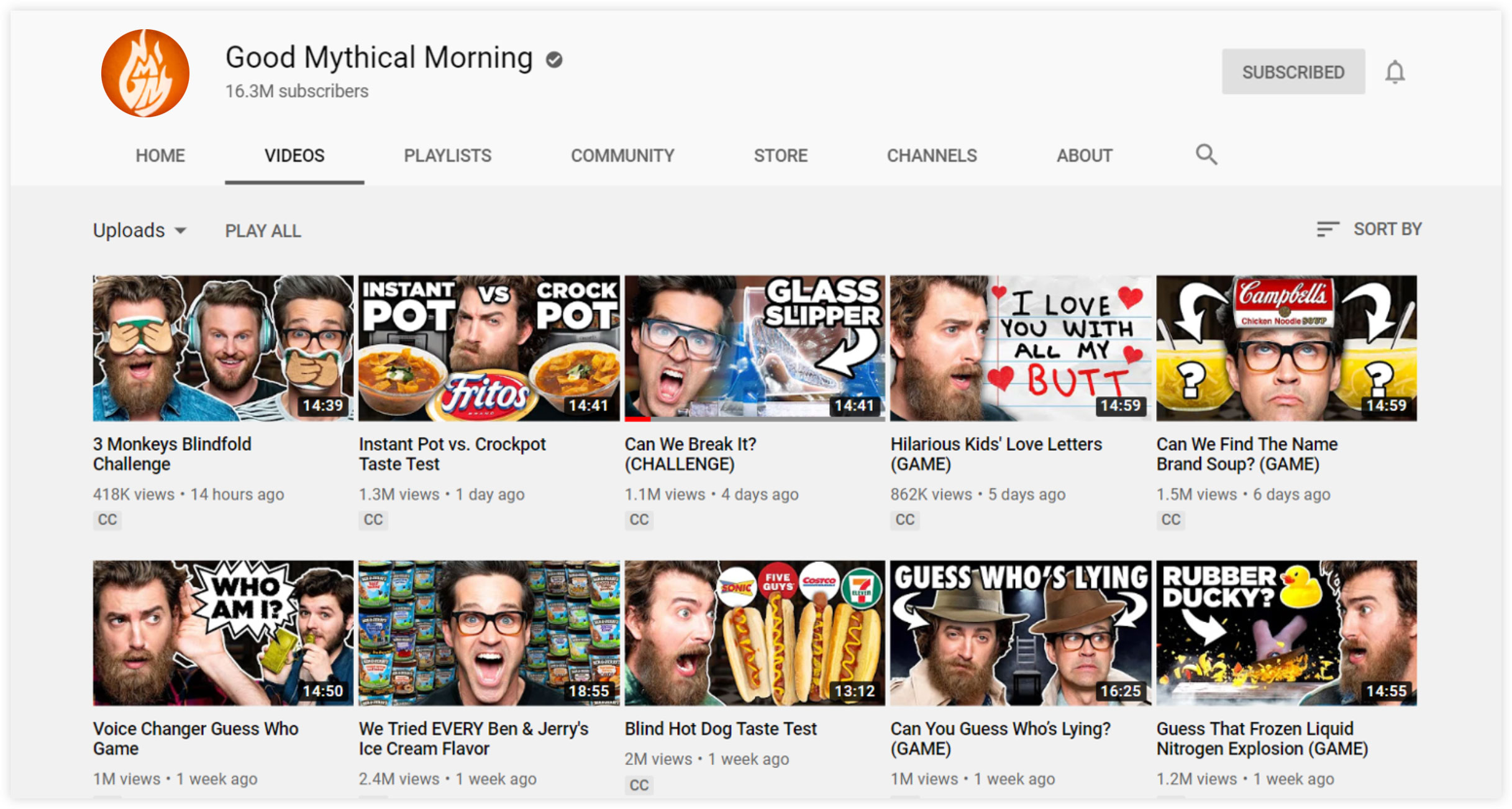Open We Tried EVERY Ben & Jerry's title

coord(473,738)
